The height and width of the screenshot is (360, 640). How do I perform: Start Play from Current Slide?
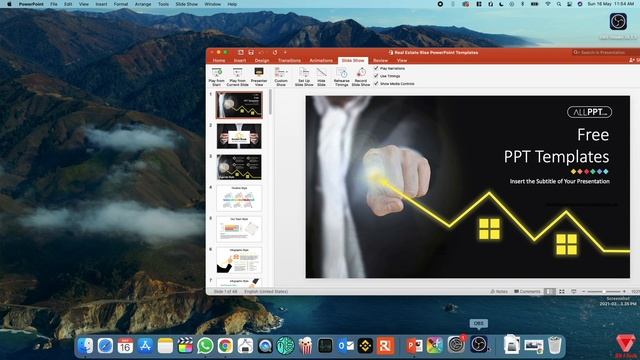point(238,77)
